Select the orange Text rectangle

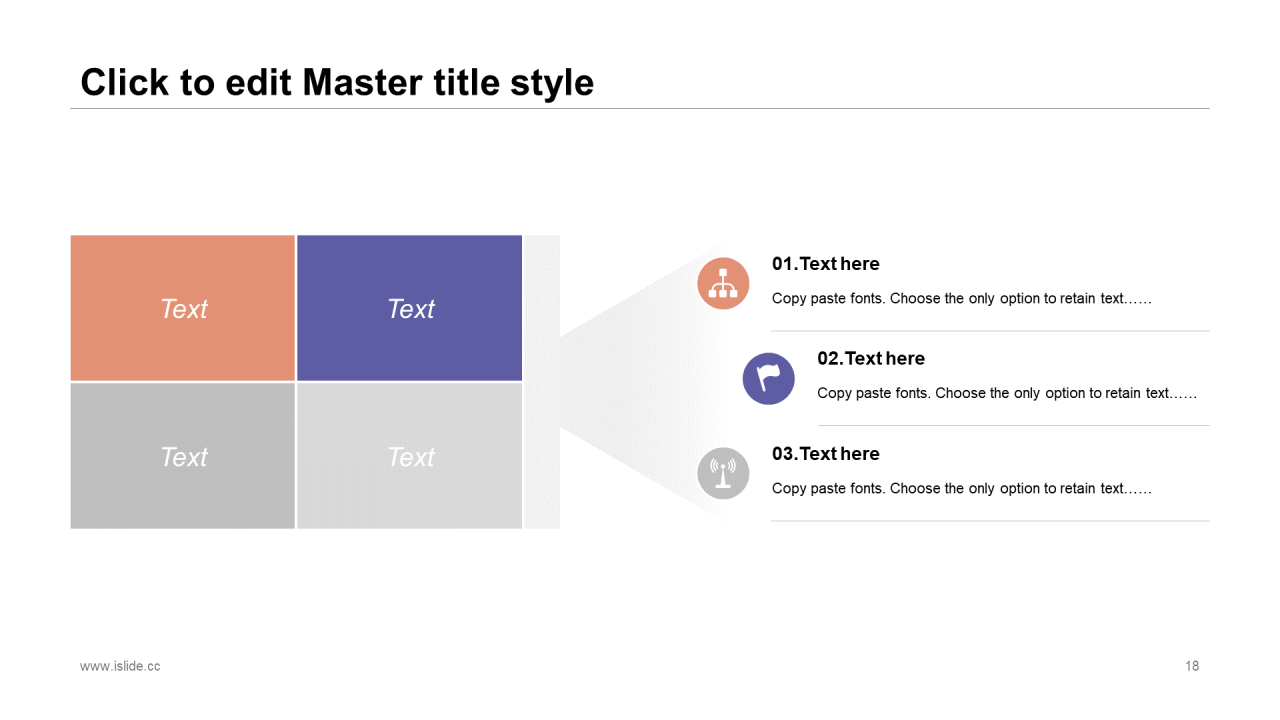pyautogui.click(x=183, y=308)
